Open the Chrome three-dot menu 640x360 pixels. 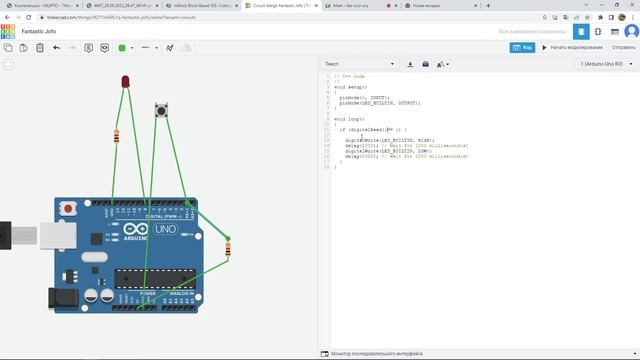click(633, 18)
